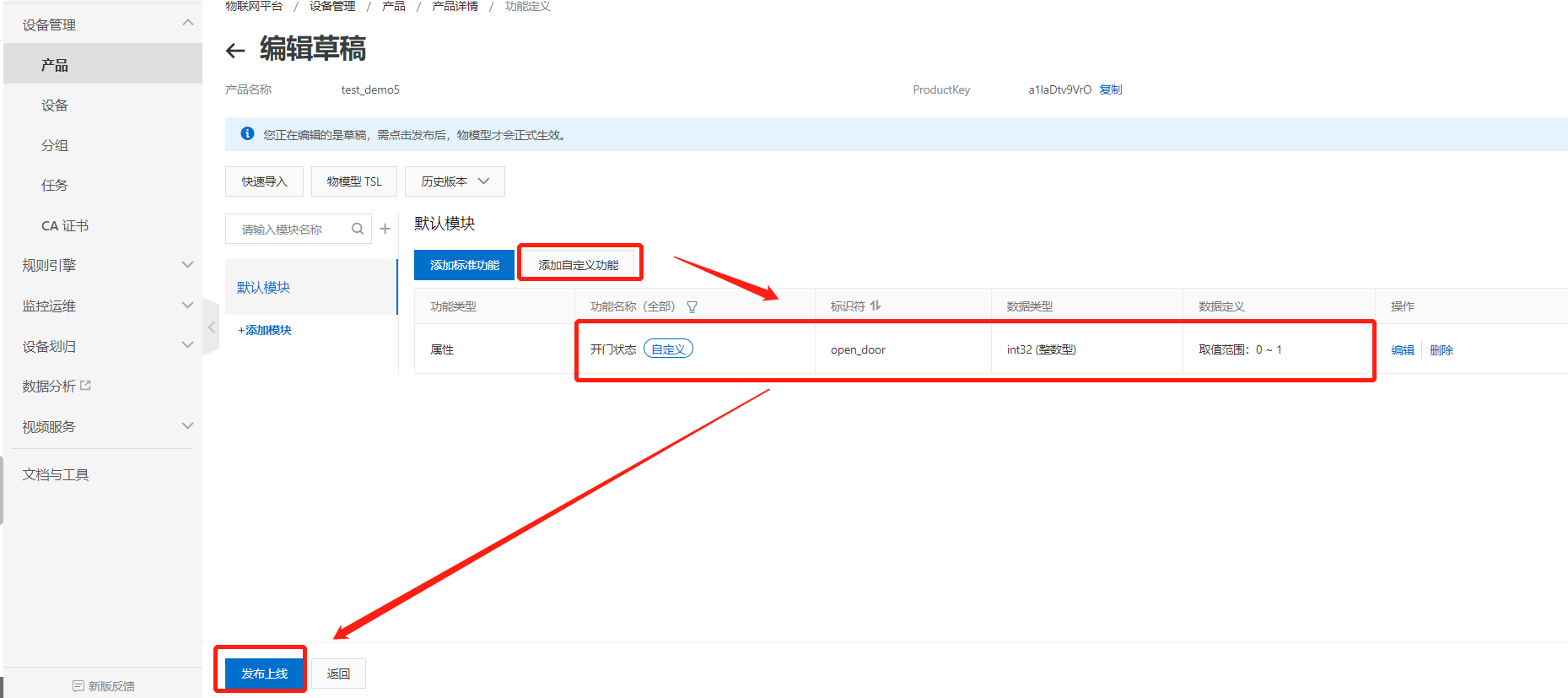Add a module with the plus icon
The image size is (1568, 698).
(385, 229)
